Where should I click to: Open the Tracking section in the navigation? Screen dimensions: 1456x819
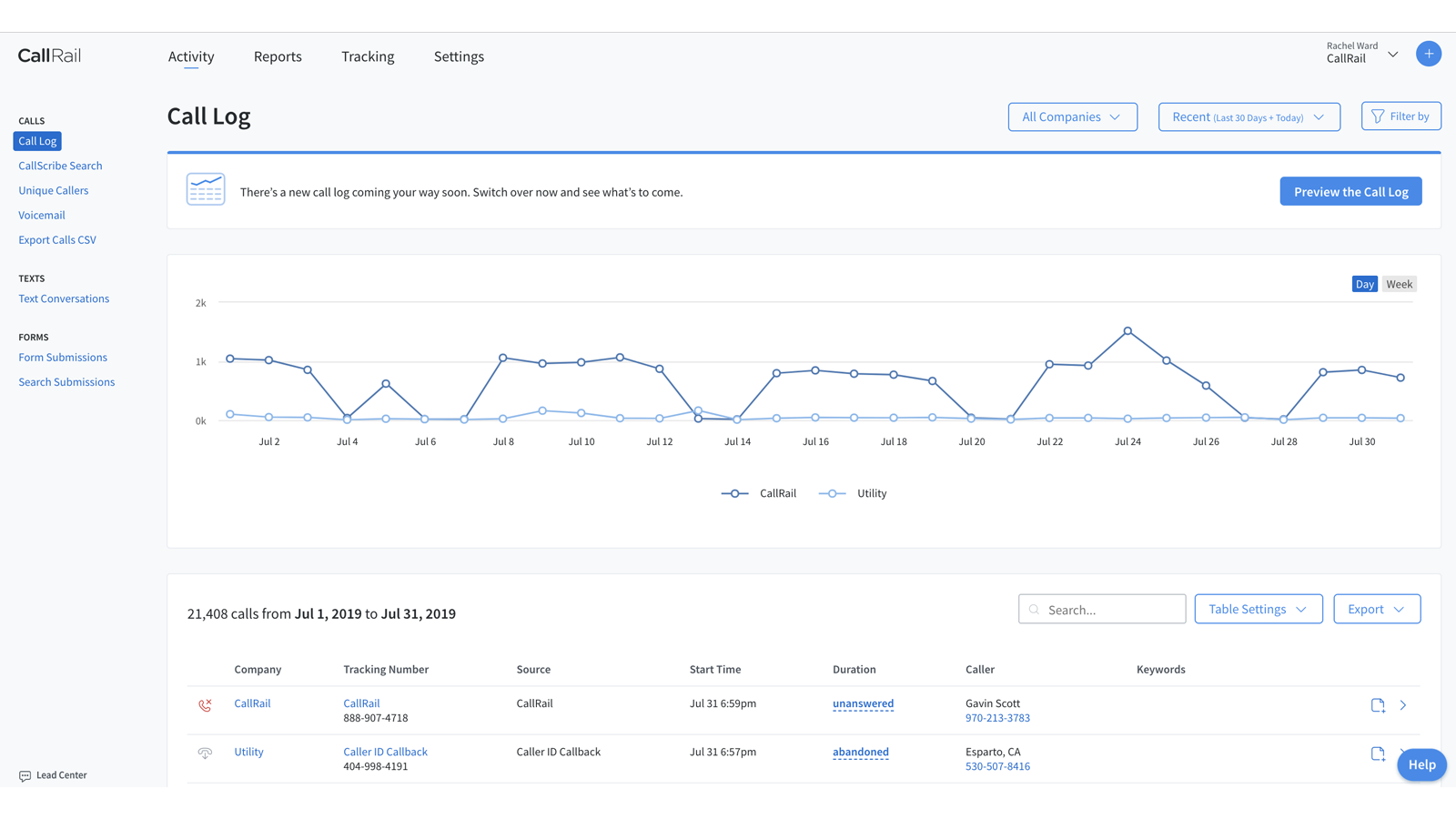coord(368,56)
